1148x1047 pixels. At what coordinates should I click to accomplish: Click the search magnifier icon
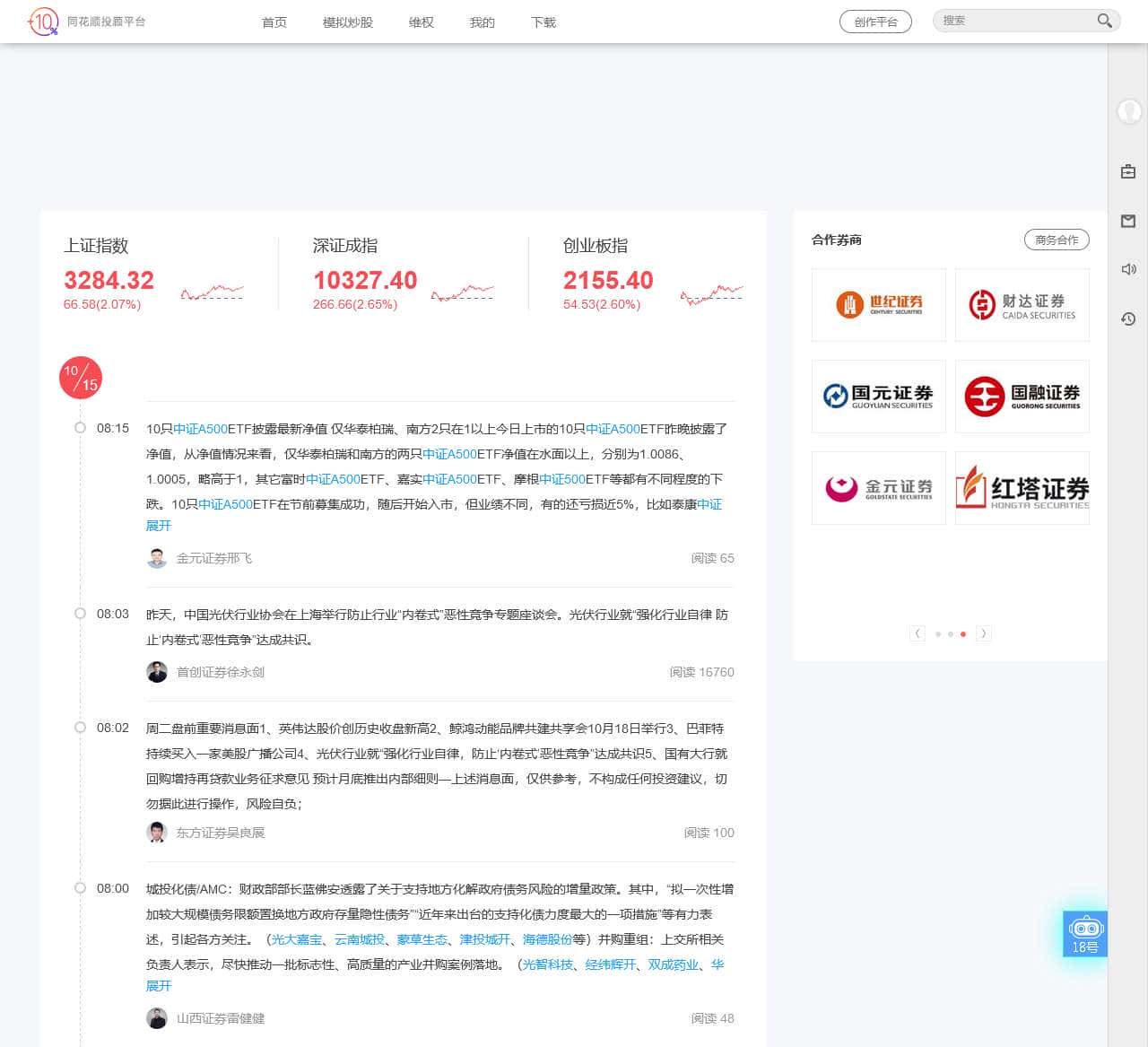click(x=1104, y=21)
